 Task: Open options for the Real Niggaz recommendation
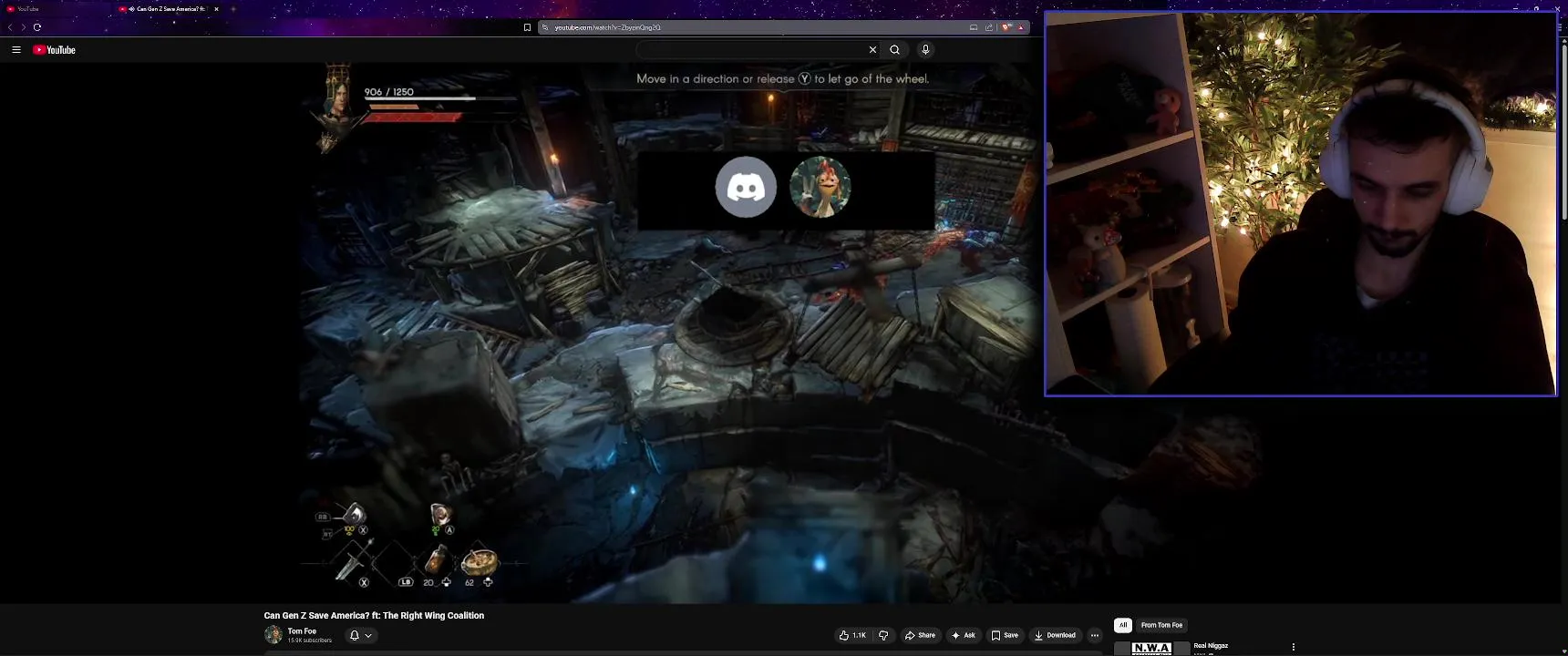click(x=1293, y=647)
